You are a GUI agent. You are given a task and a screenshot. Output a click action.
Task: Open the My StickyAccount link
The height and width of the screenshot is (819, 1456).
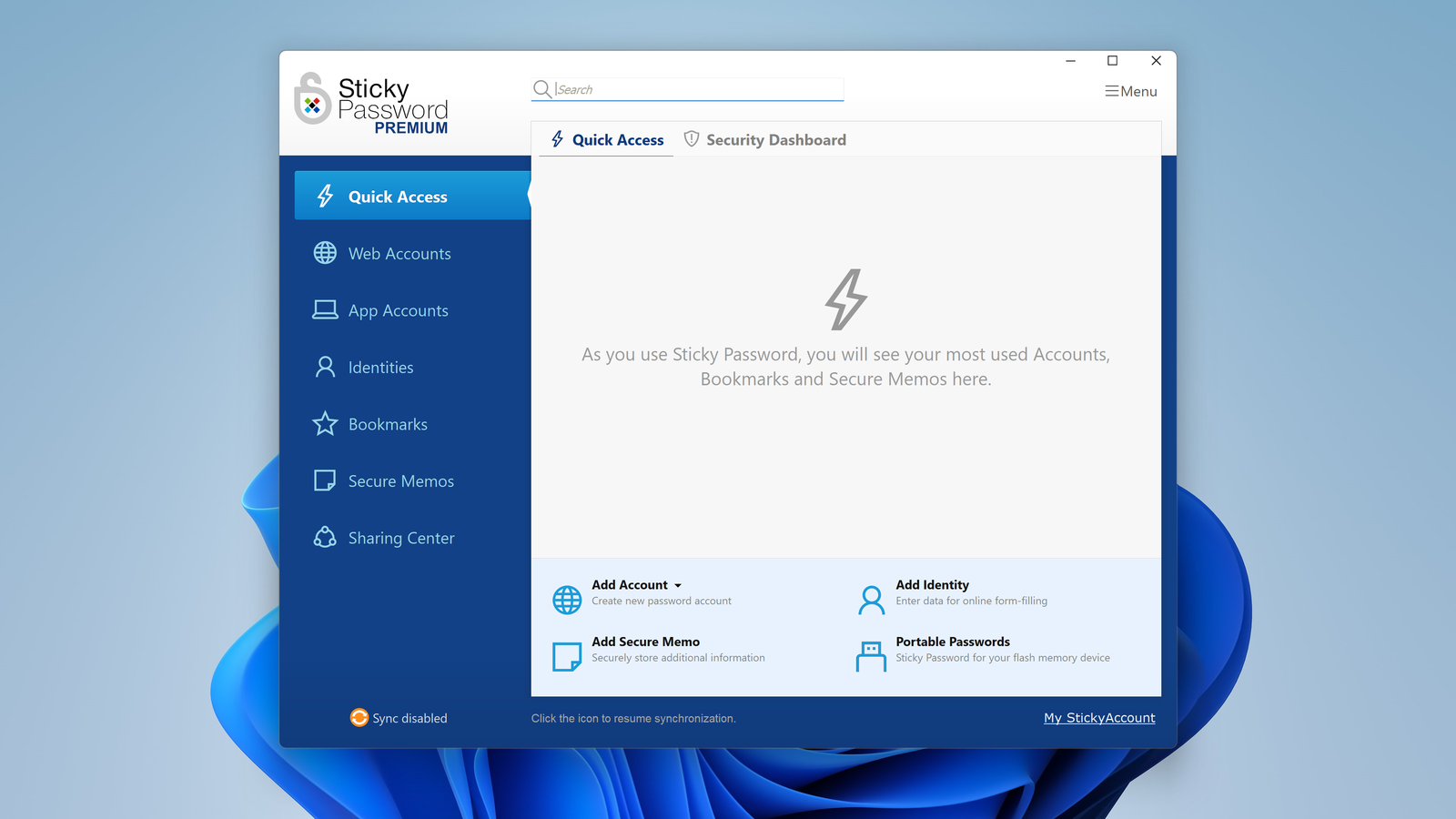(x=1099, y=718)
